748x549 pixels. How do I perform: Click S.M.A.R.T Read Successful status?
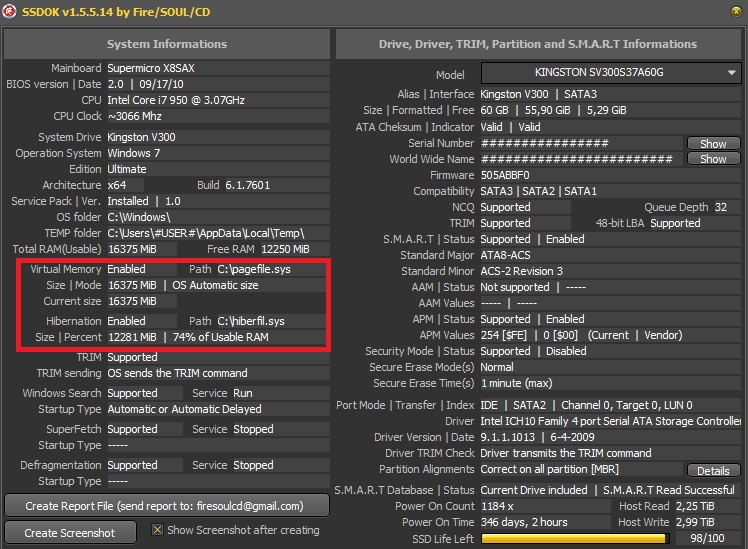click(x=669, y=490)
